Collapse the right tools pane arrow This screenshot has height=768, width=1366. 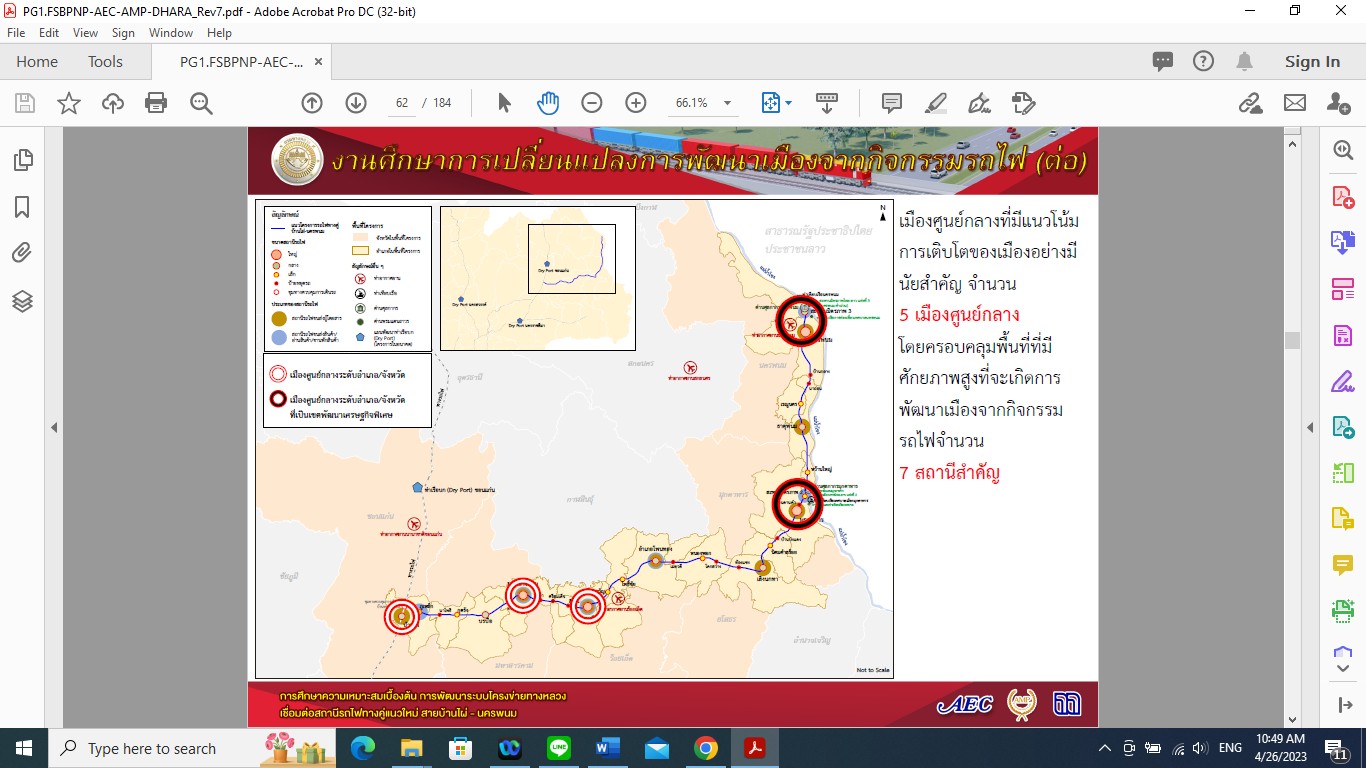[x=1310, y=428]
